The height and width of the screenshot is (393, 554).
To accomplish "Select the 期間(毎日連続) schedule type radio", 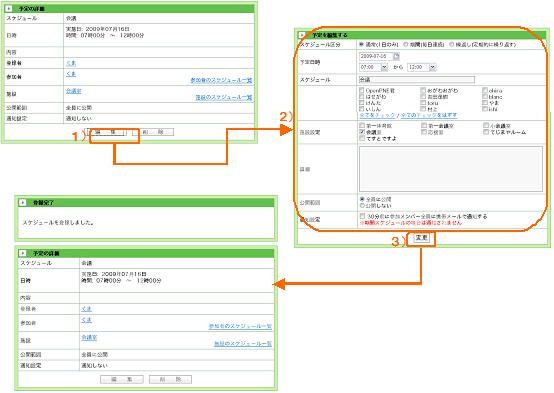I will point(406,45).
